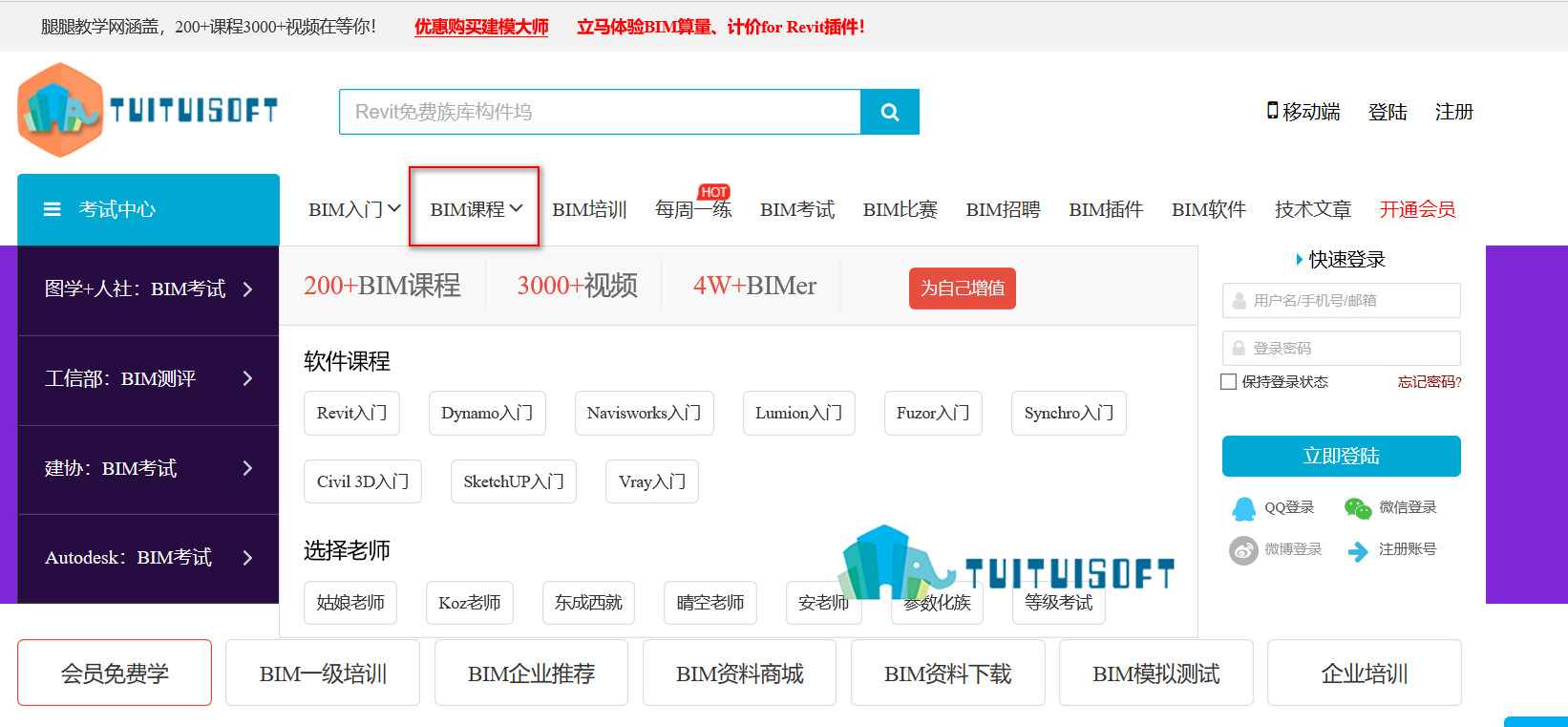
Task: Click the 登陆 link in header
Action: (x=1388, y=112)
